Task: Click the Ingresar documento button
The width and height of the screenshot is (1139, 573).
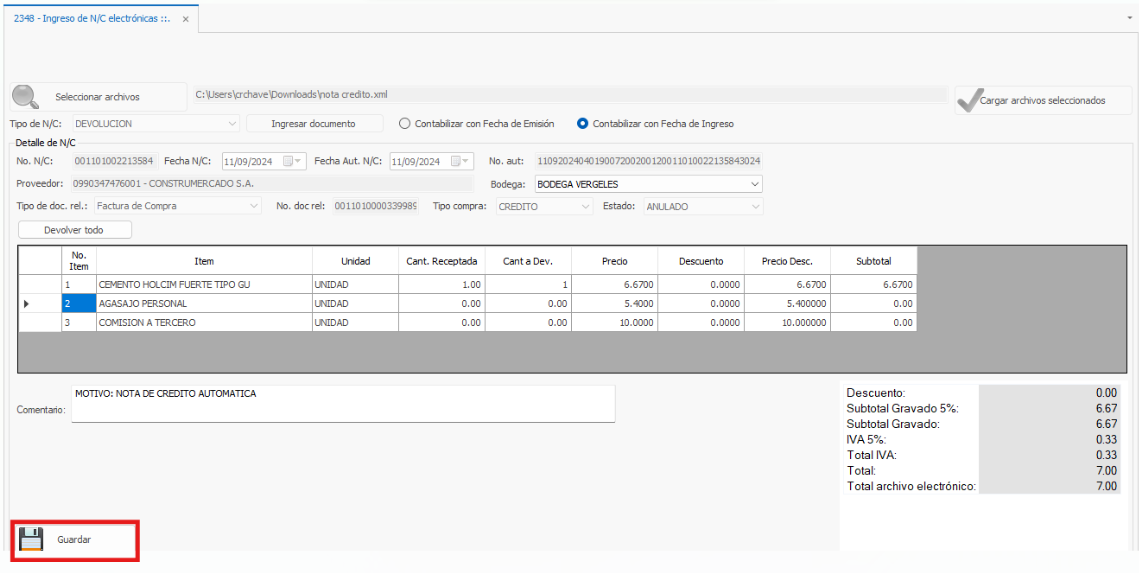Action: pos(313,124)
